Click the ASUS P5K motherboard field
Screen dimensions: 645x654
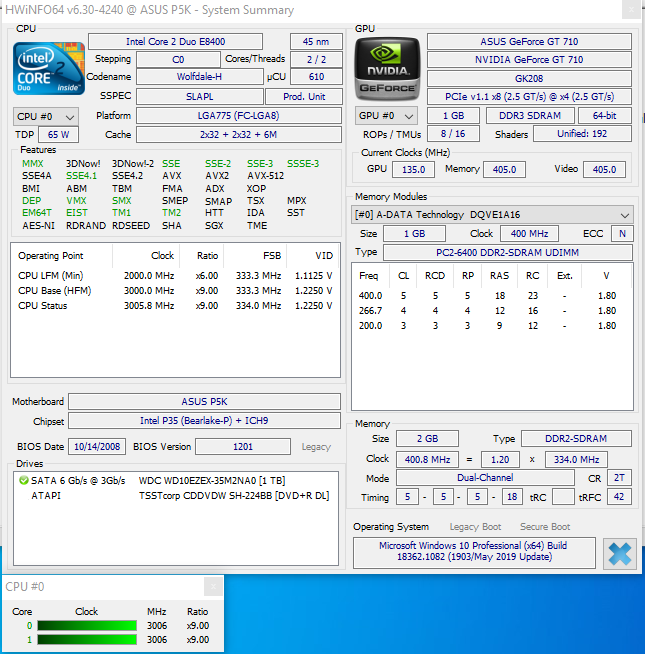click(208, 402)
